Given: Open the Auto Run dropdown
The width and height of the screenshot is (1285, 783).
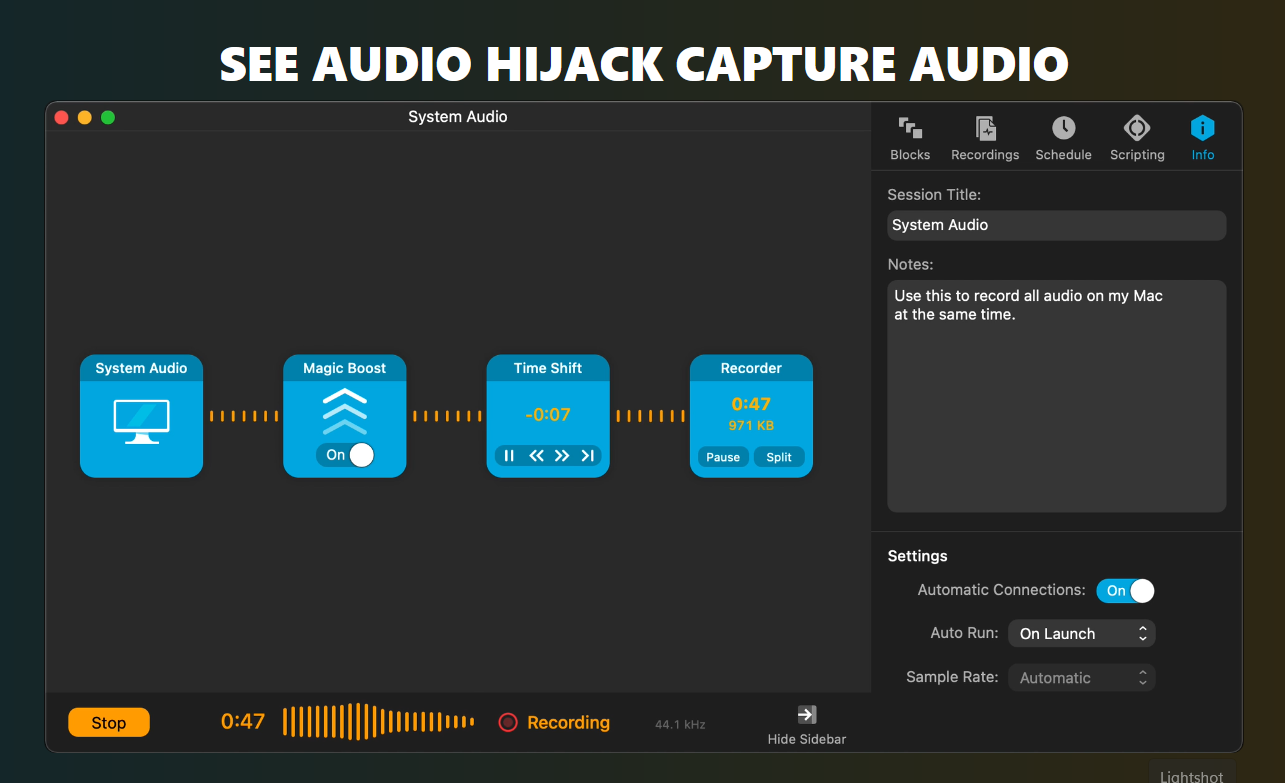Looking at the screenshot, I should pyautogui.click(x=1082, y=634).
